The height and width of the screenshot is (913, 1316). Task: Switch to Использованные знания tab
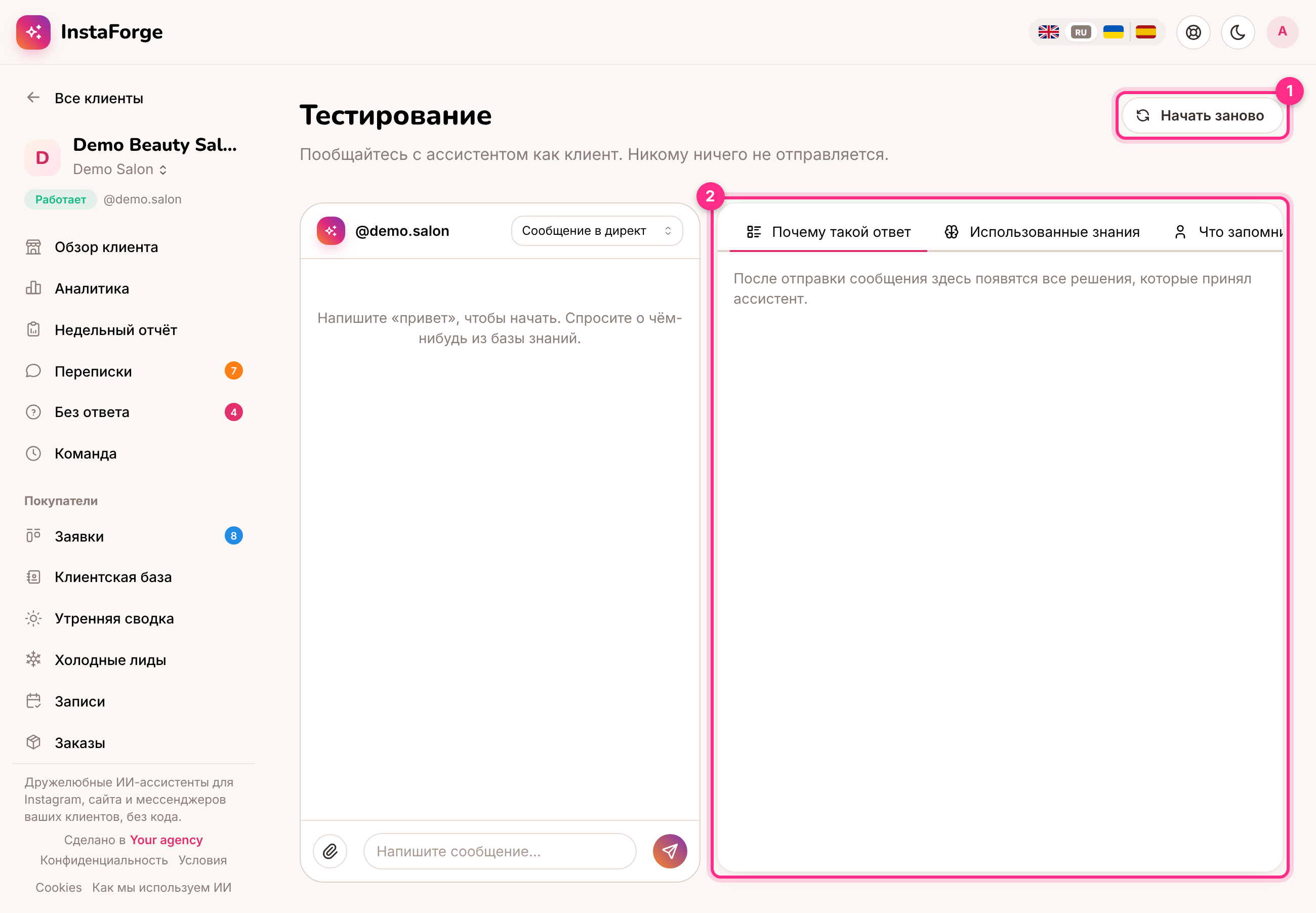[x=1041, y=232]
